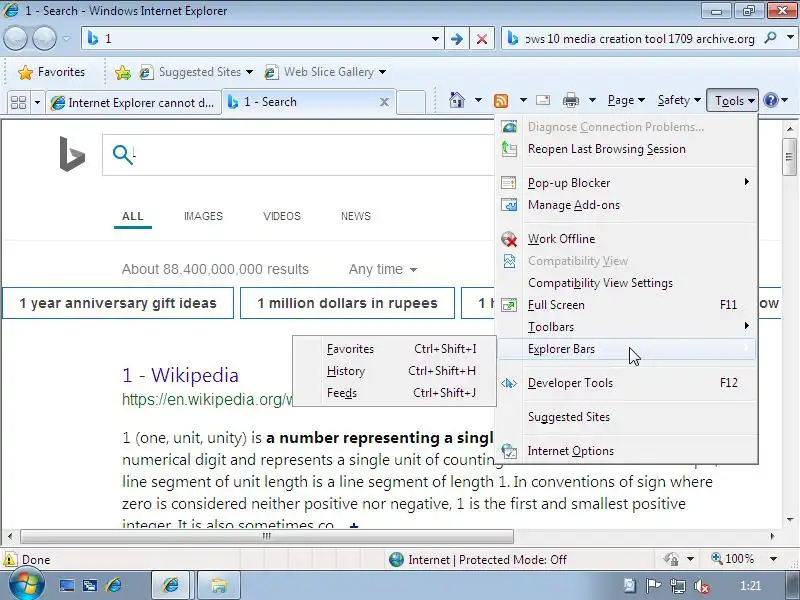Click the Favorites star button
The width and height of the screenshot is (800, 600).
[x=52, y=72]
